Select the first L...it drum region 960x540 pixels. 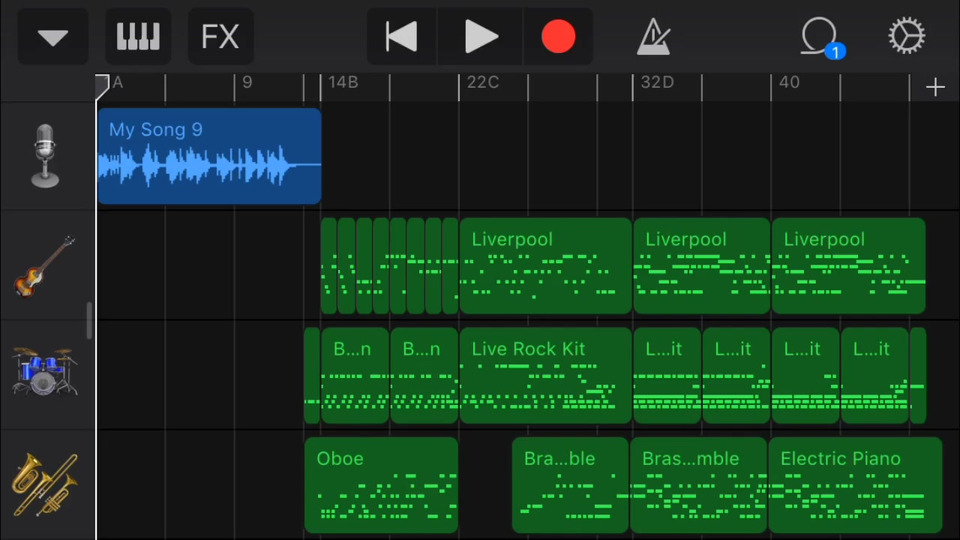click(x=667, y=375)
